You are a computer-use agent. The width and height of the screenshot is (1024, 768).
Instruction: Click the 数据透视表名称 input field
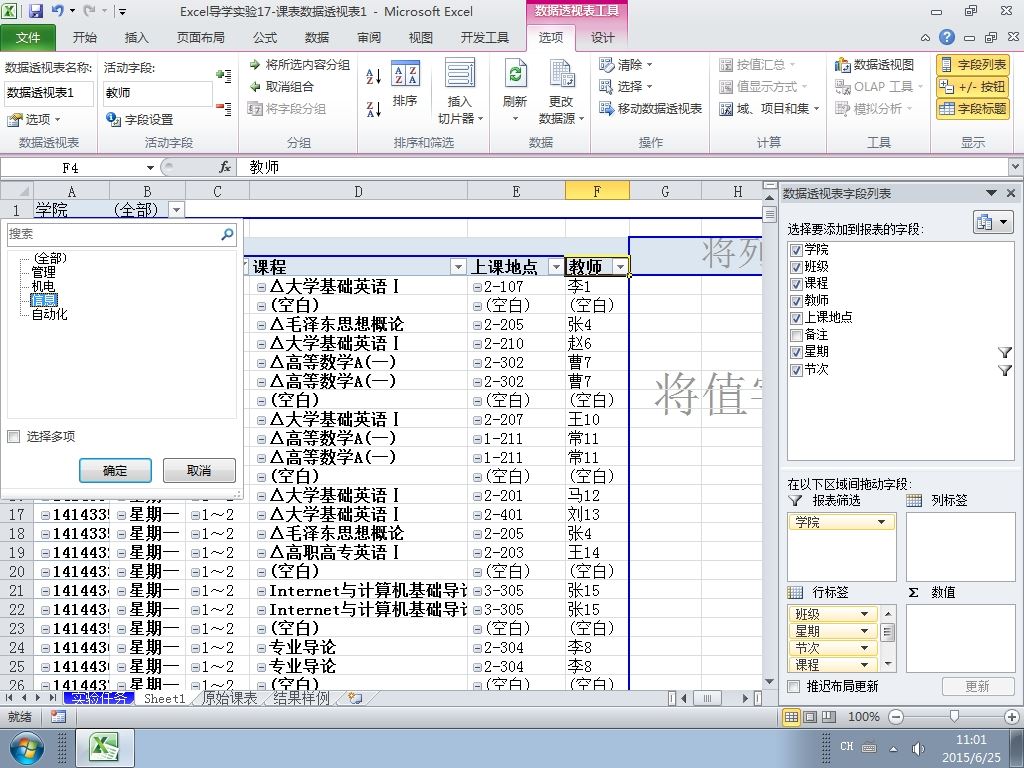(x=49, y=93)
